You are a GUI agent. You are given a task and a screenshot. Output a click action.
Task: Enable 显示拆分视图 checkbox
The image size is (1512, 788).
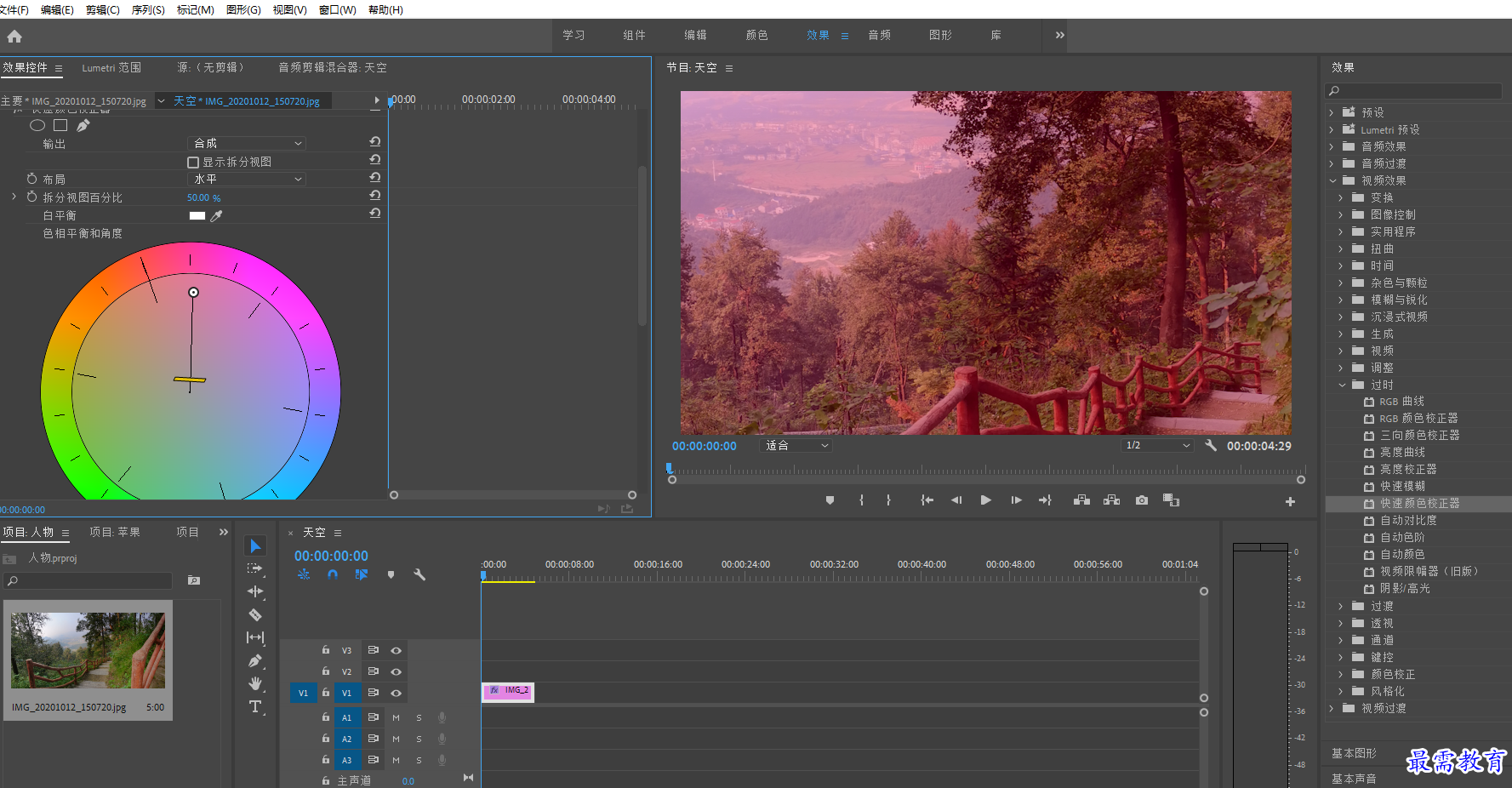click(x=193, y=162)
